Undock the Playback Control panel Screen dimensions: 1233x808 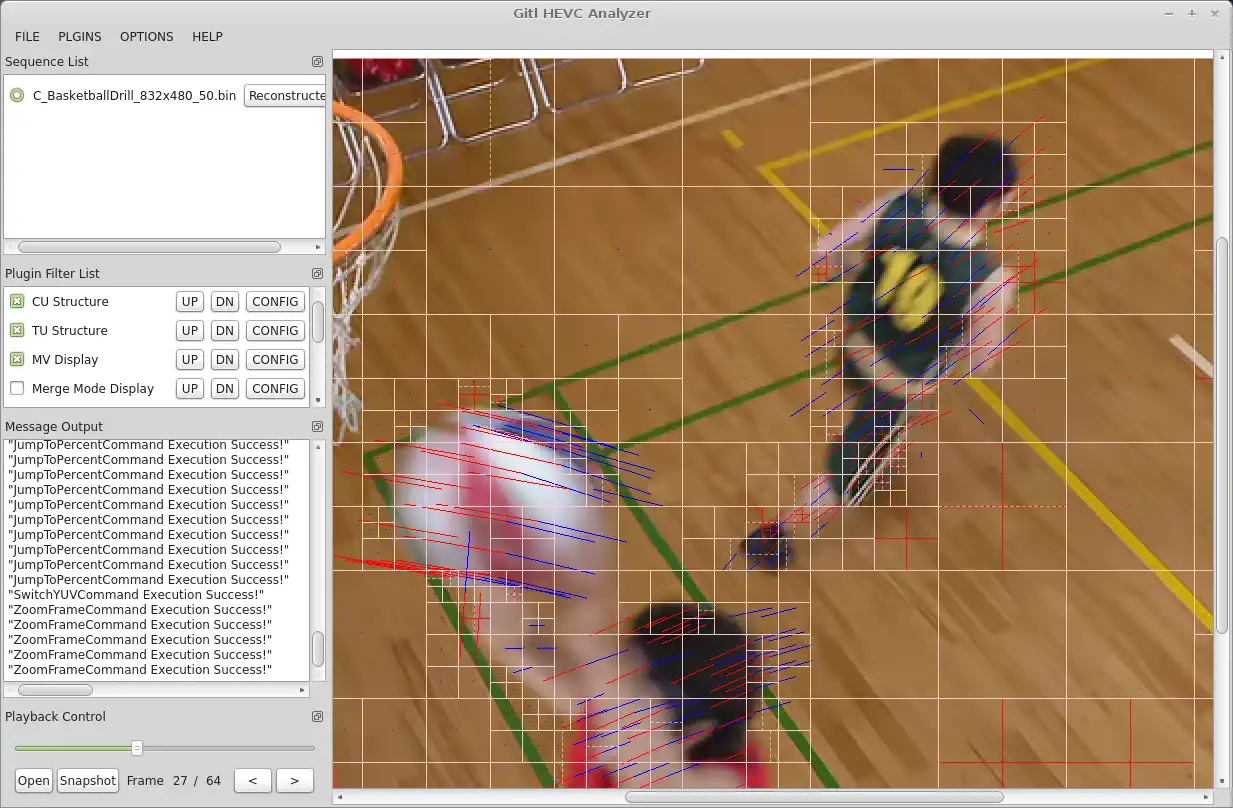click(317, 717)
